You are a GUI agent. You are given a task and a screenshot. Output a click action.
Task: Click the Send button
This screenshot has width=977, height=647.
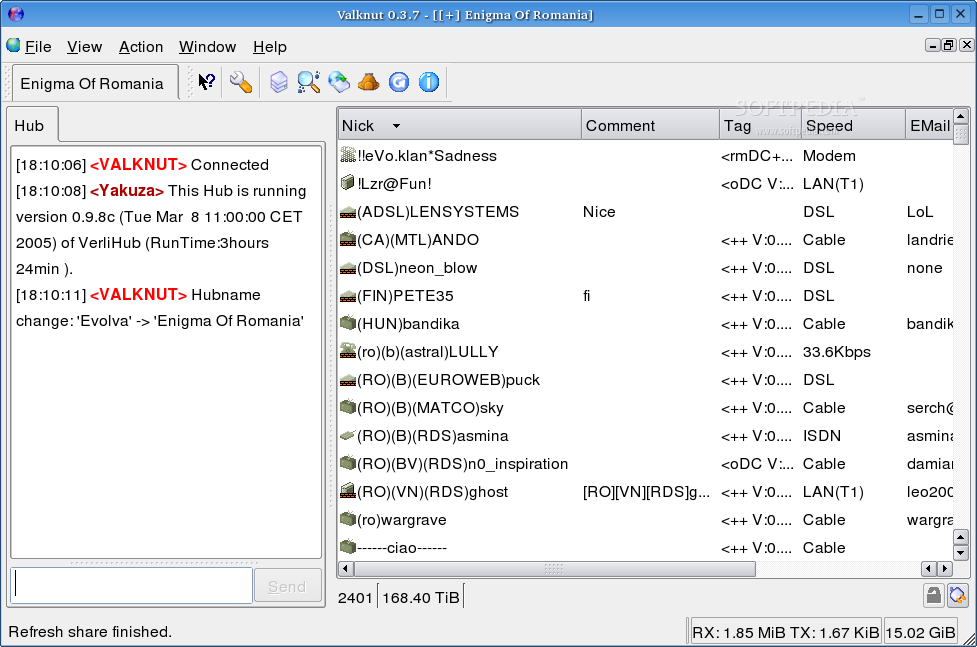(x=287, y=586)
